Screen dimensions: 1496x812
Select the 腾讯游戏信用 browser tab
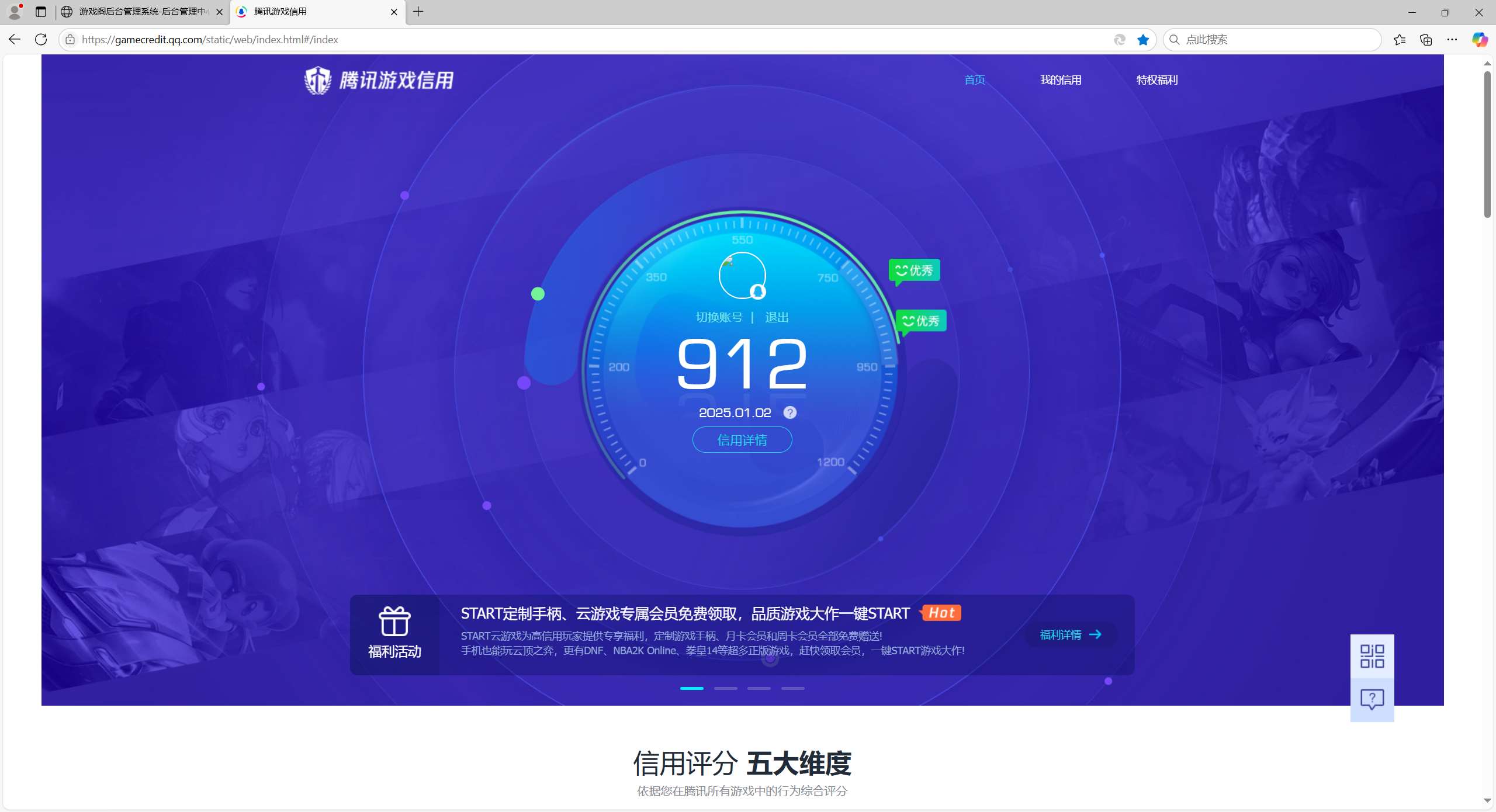point(318,12)
